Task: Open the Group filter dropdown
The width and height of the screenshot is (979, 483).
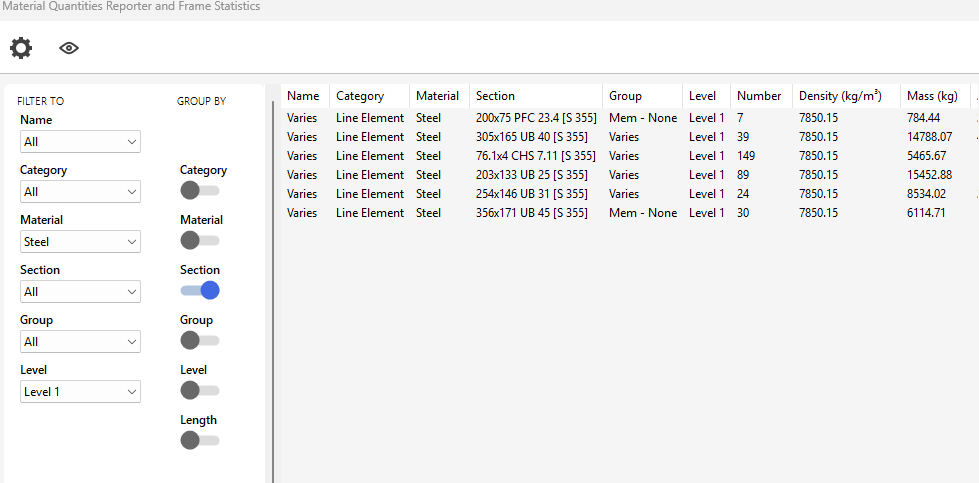Action: click(x=81, y=341)
